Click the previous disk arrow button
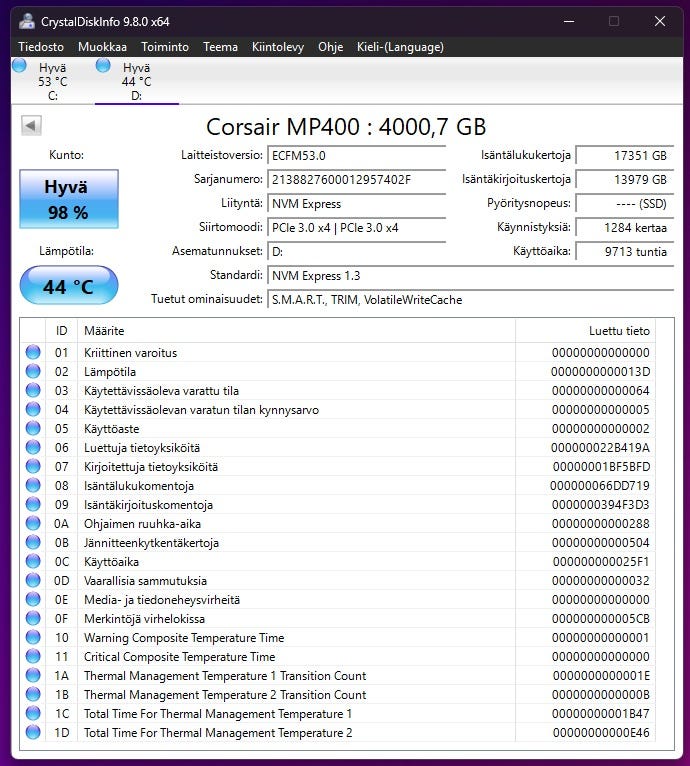690x766 pixels. click(31, 126)
